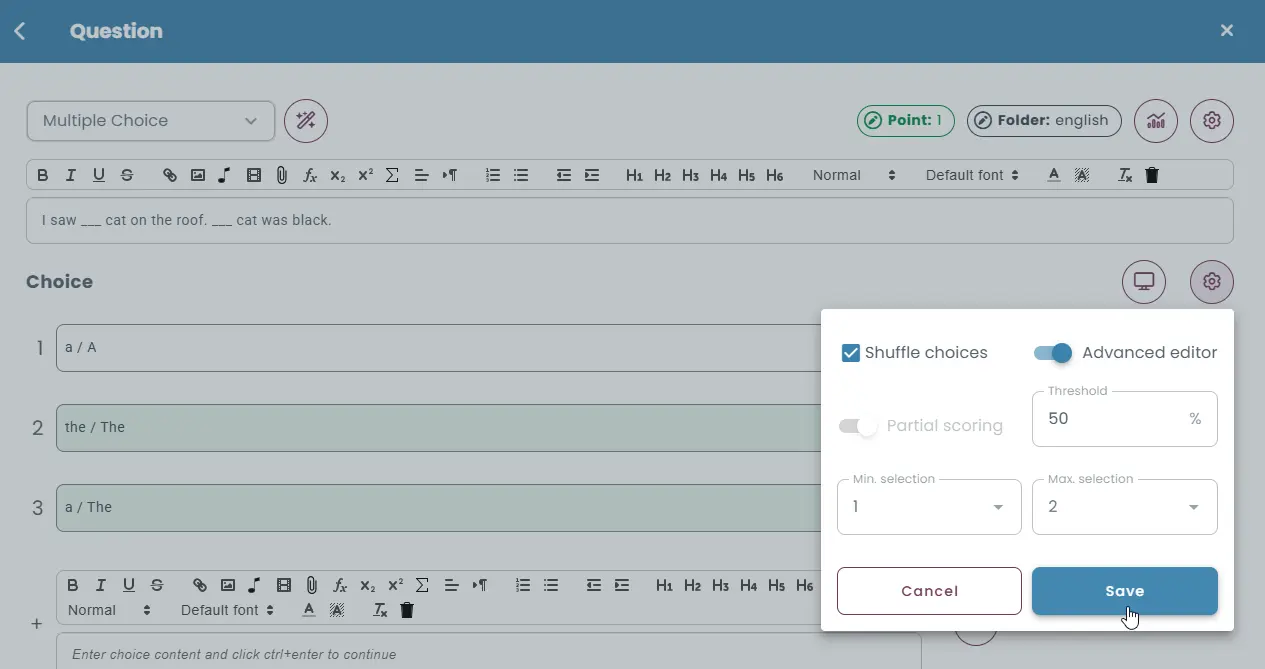
Task: Open the Min. selection dropdown
Action: 929,507
